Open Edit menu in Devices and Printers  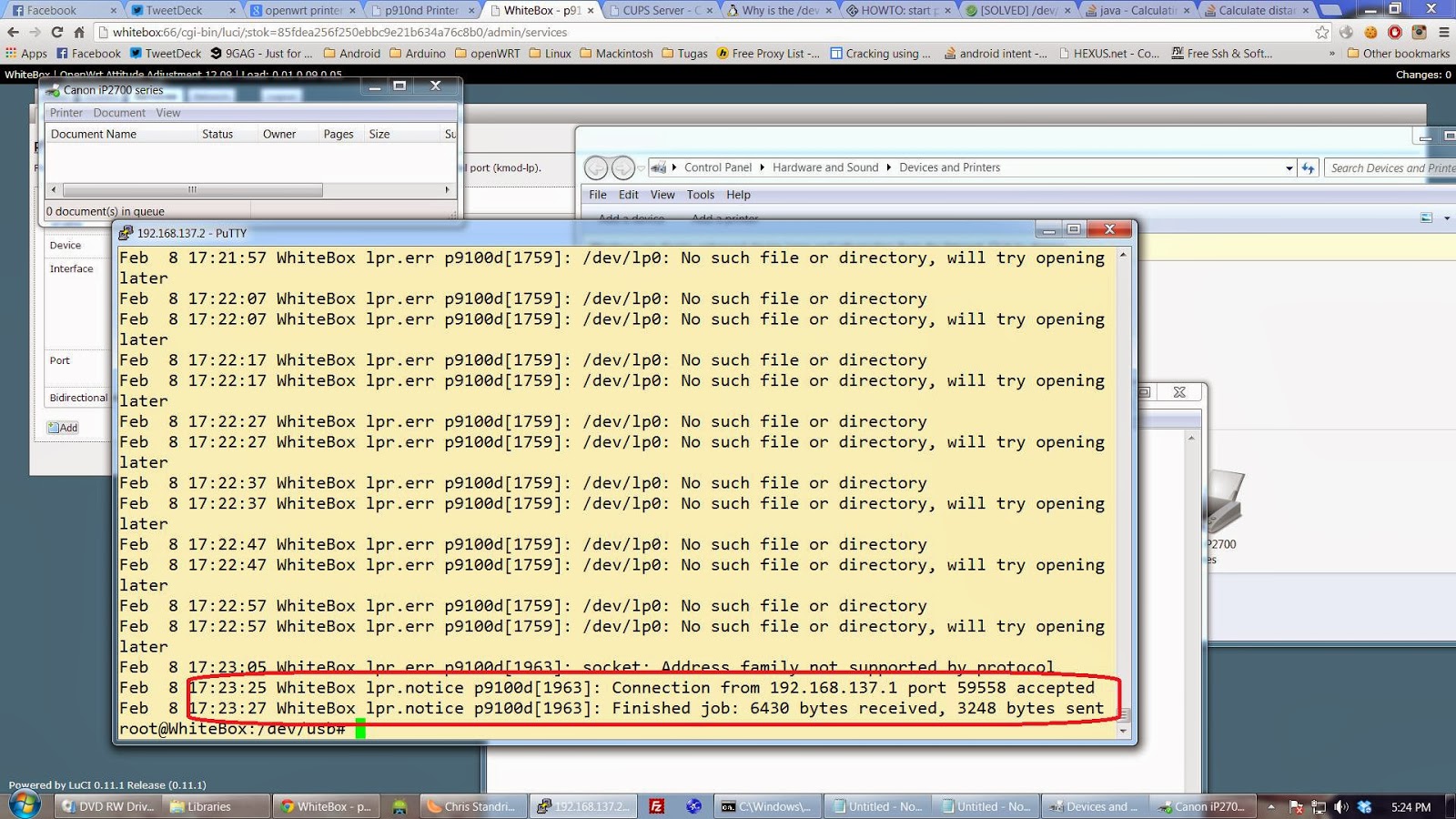coord(629,195)
